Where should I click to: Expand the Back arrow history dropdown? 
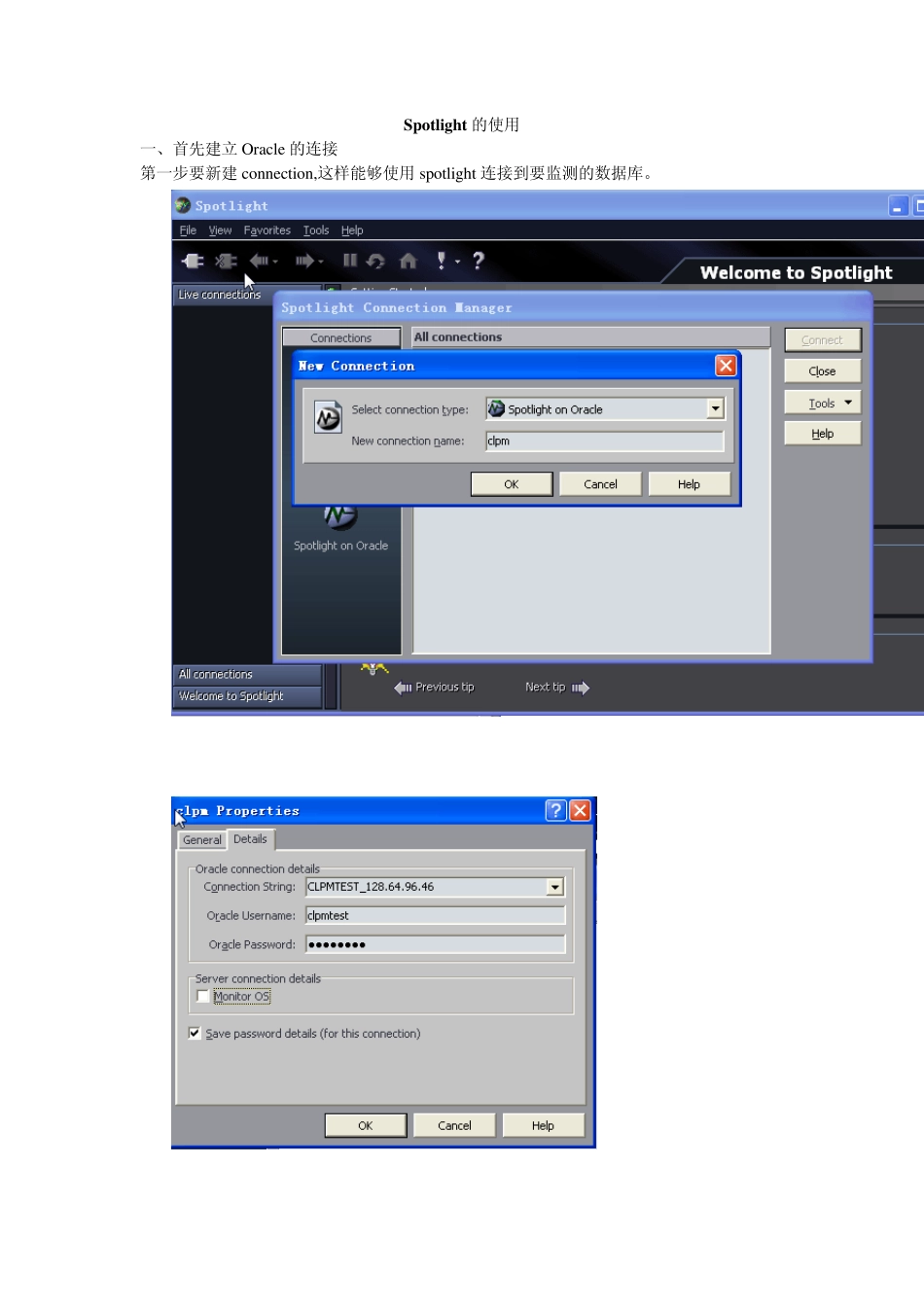(275, 262)
